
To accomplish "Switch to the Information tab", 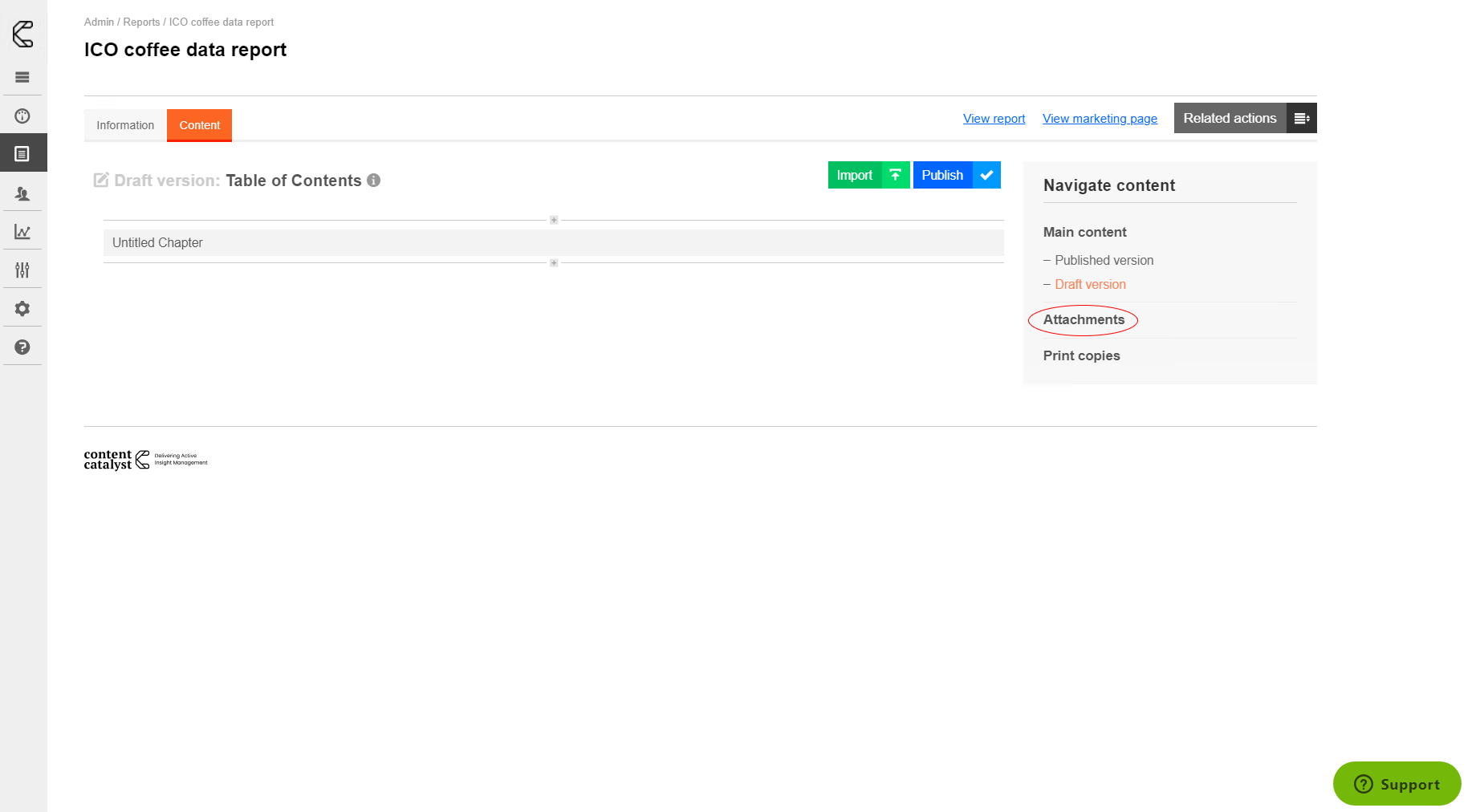I will point(125,125).
